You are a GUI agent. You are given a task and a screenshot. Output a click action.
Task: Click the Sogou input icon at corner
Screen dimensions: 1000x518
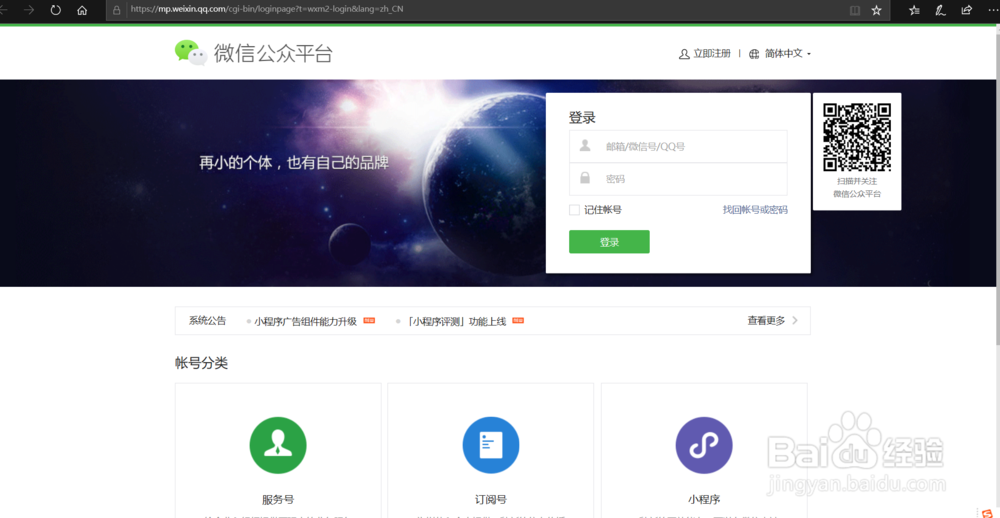pos(987,512)
